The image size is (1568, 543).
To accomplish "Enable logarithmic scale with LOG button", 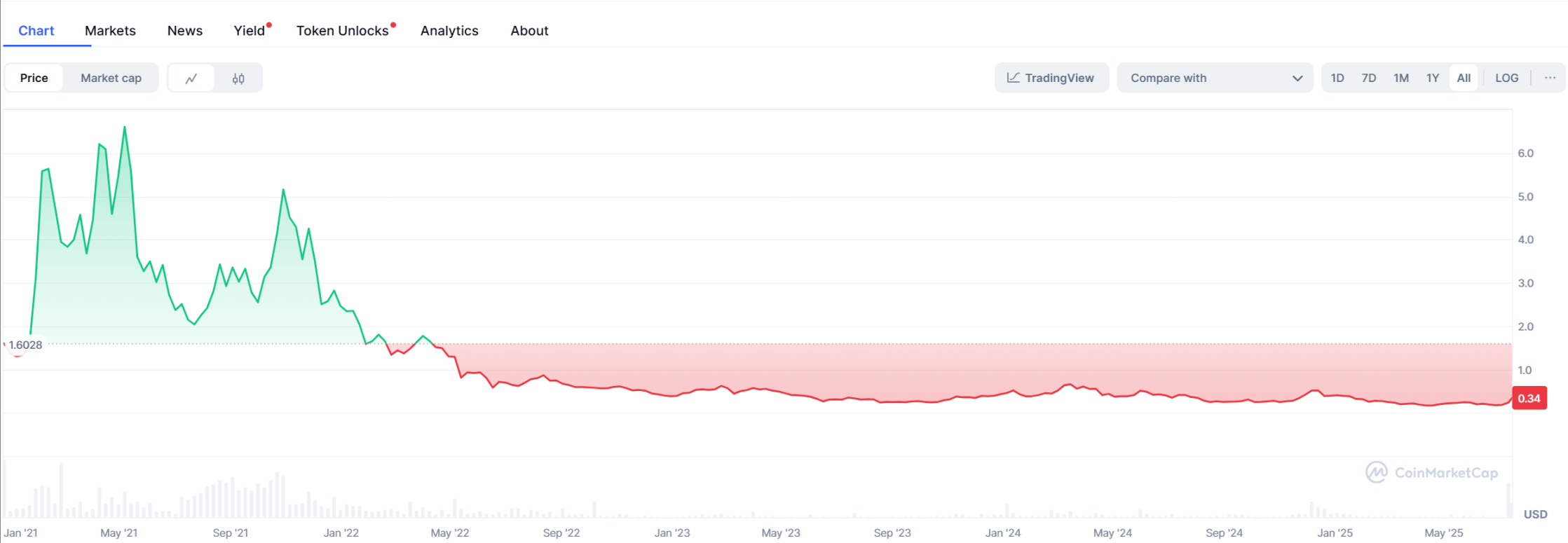I will click(x=1506, y=78).
